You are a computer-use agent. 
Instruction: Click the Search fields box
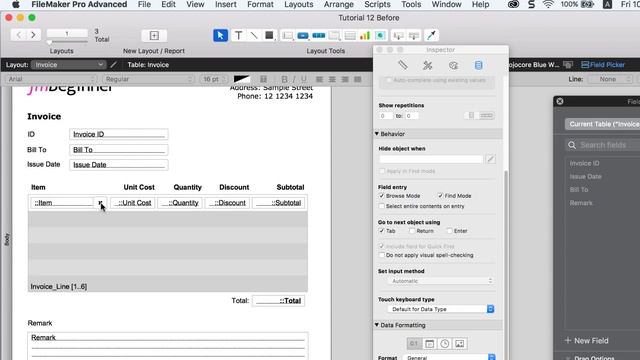602,145
